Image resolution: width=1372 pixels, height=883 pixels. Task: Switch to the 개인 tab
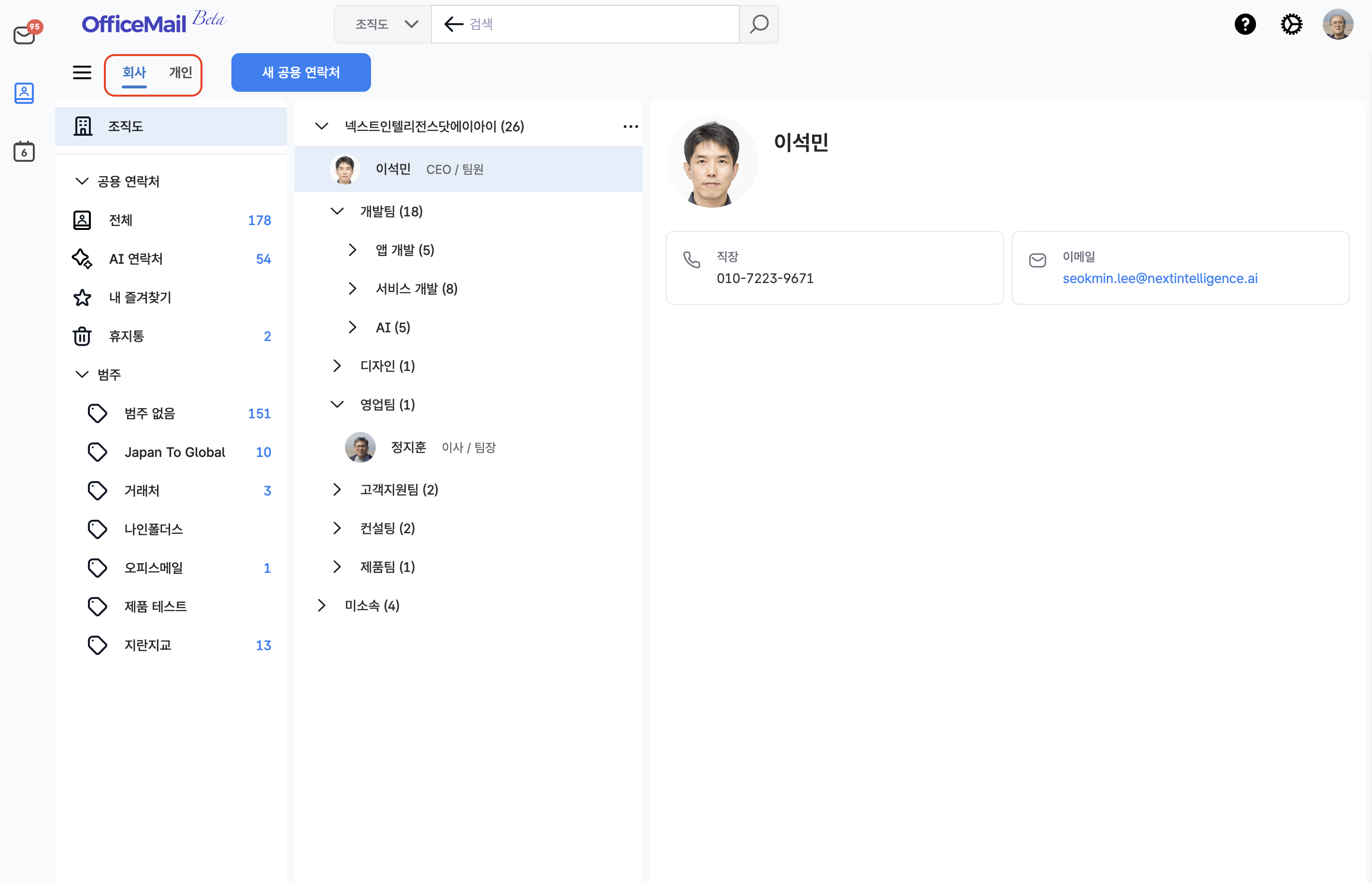(181, 72)
